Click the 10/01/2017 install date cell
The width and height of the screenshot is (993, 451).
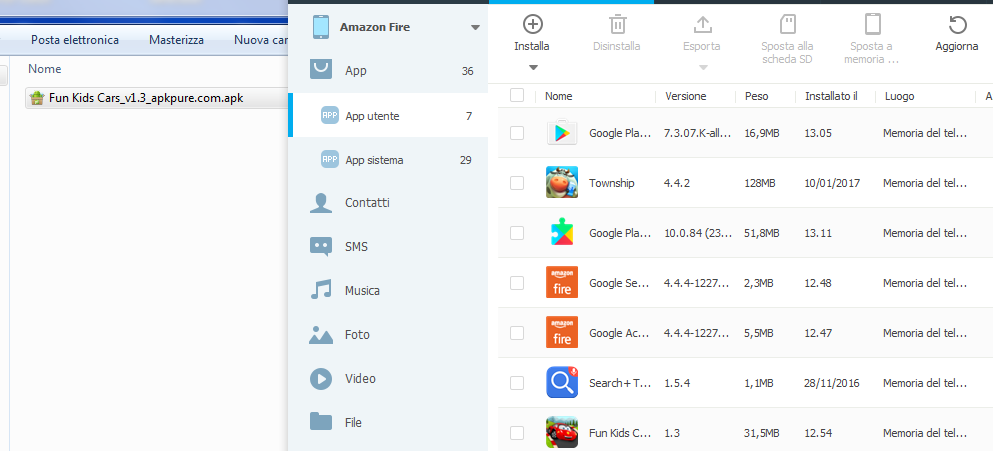coord(832,183)
